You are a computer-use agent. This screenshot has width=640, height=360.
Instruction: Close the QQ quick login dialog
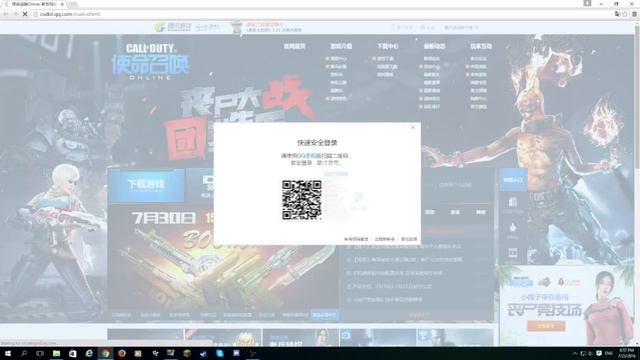(413, 127)
